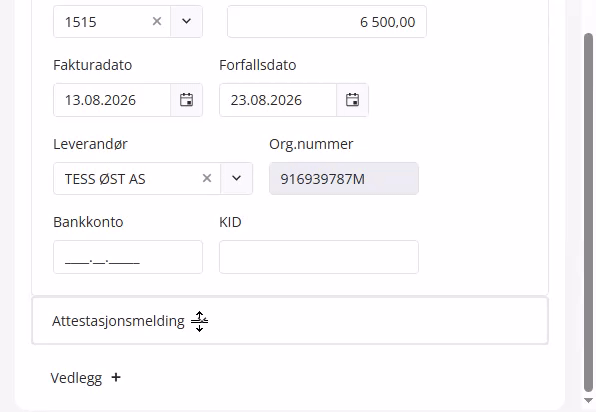Click the Org.nummer field 916939787M

[x=344, y=179]
